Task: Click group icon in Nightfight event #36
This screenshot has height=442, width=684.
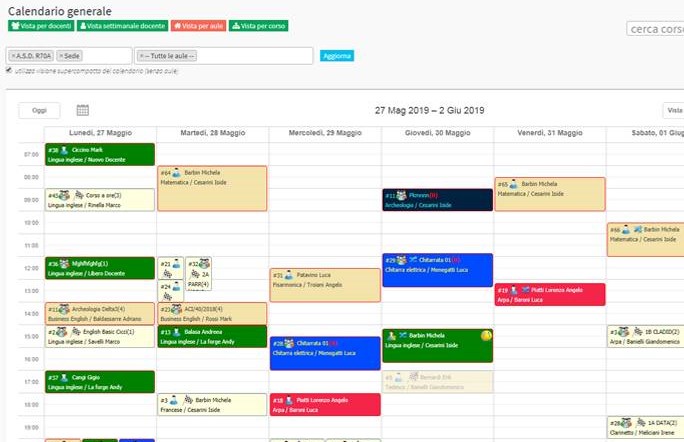Action: [63, 264]
